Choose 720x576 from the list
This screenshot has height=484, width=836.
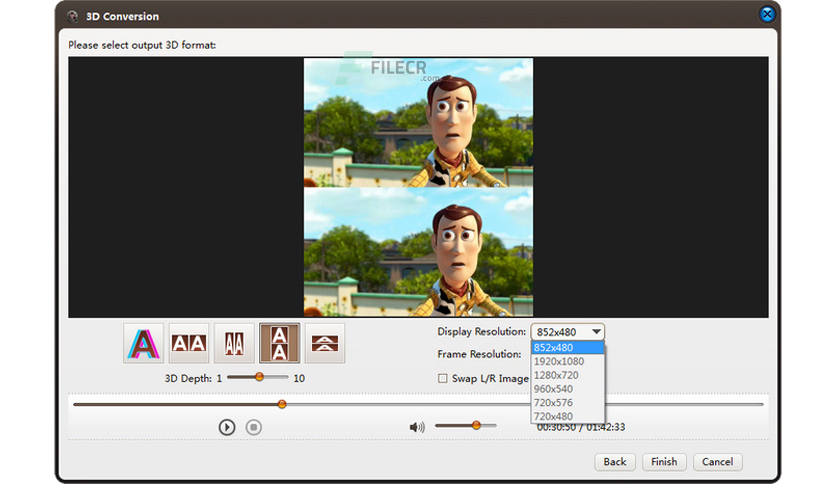click(x=568, y=403)
